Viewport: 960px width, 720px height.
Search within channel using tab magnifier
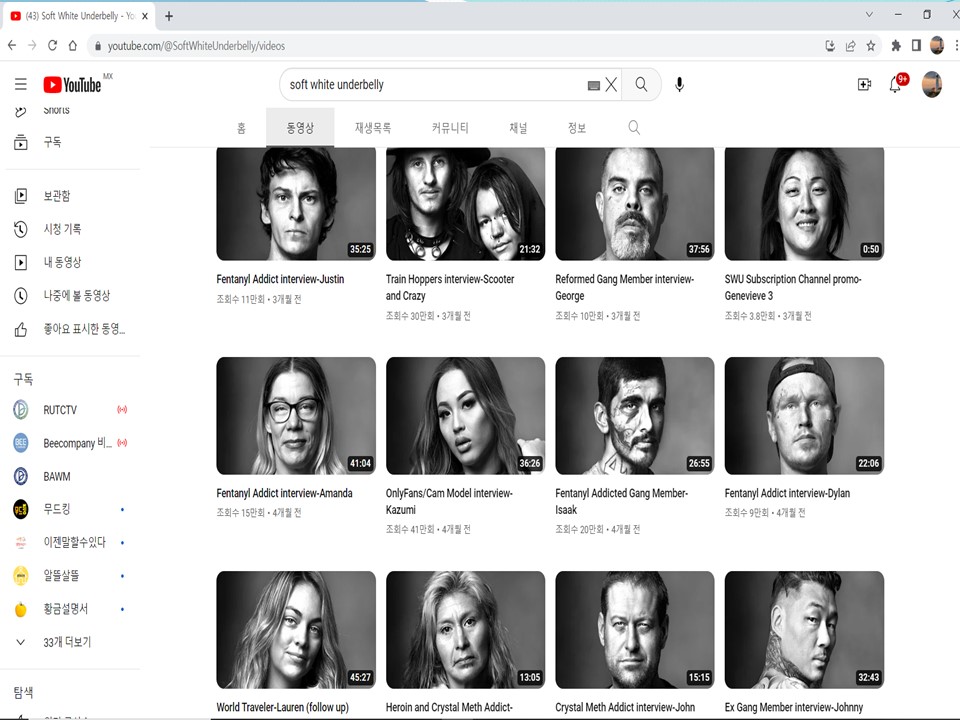[634, 128]
